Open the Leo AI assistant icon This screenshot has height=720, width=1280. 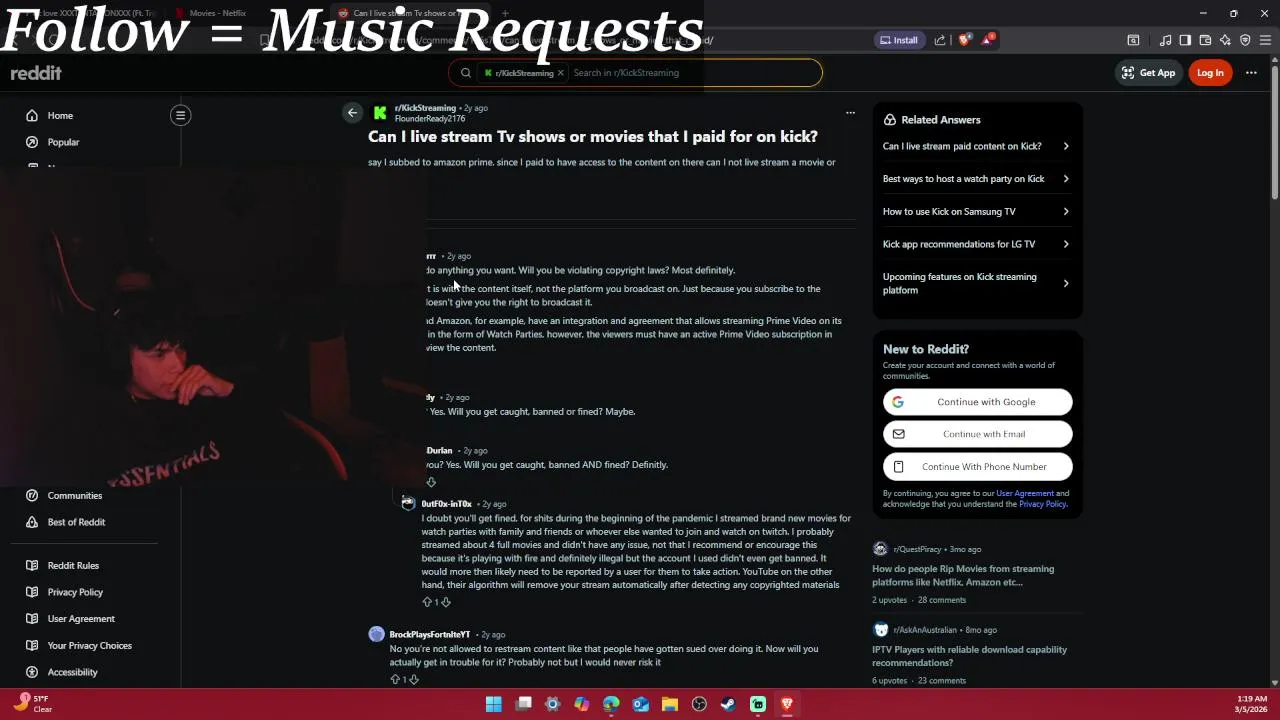(x=1225, y=40)
